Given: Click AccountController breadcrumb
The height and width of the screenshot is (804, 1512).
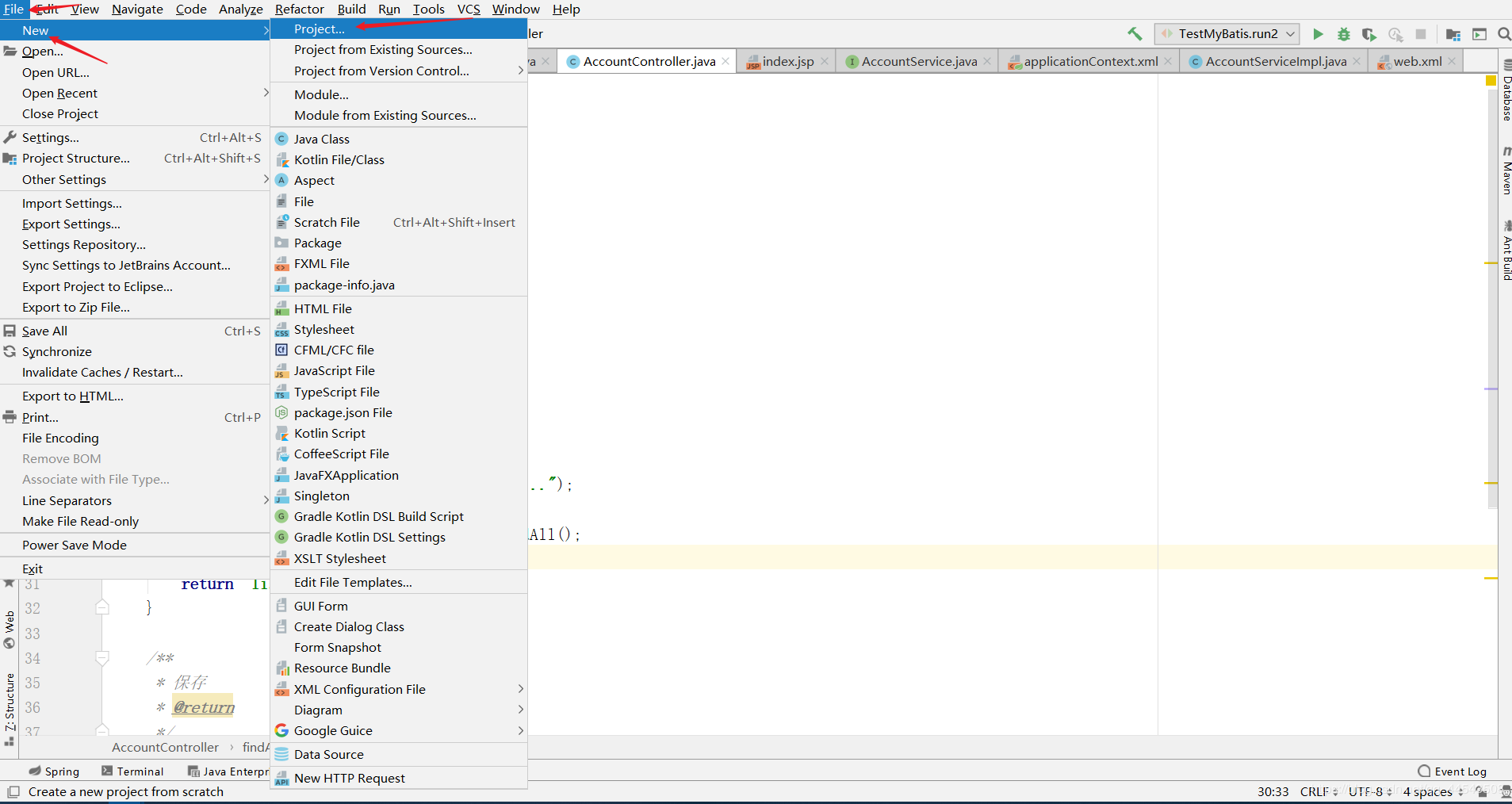Looking at the screenshot, I should tap(165, 747).
